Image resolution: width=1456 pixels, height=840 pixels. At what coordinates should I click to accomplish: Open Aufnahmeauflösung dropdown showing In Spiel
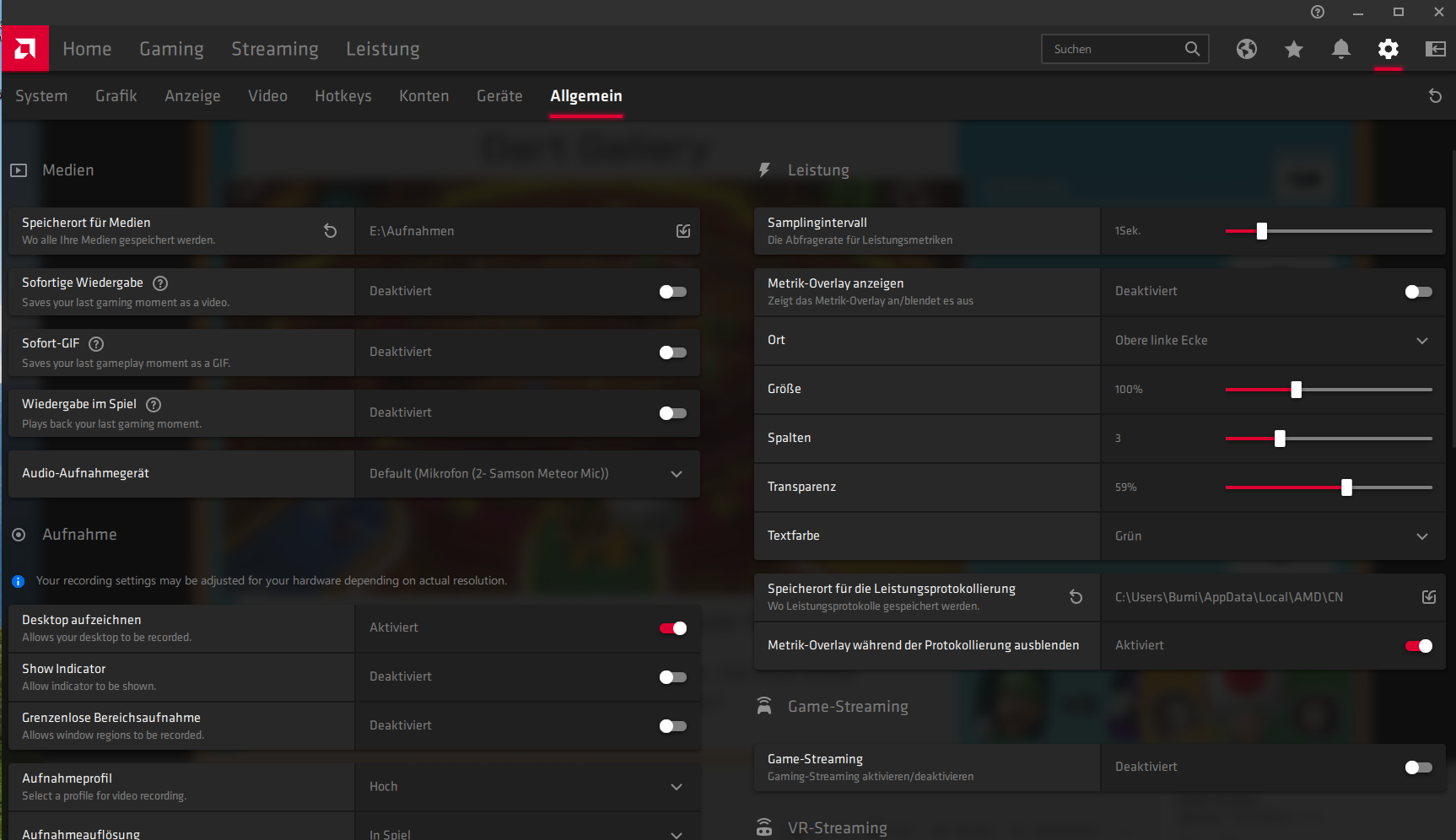click(527, 827)
